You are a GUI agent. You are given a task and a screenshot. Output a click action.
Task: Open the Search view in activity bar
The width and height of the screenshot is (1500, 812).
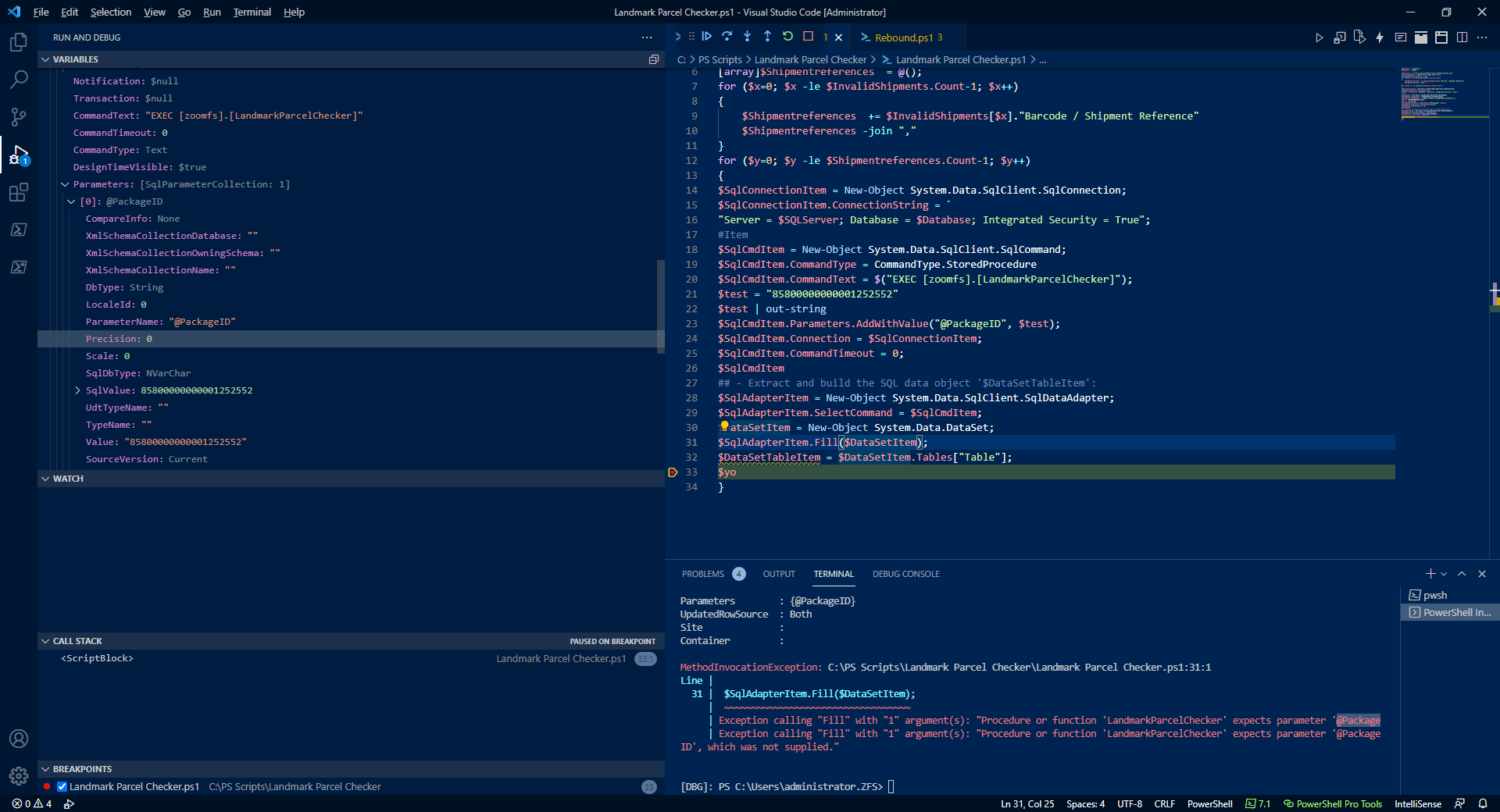(19, 80)
